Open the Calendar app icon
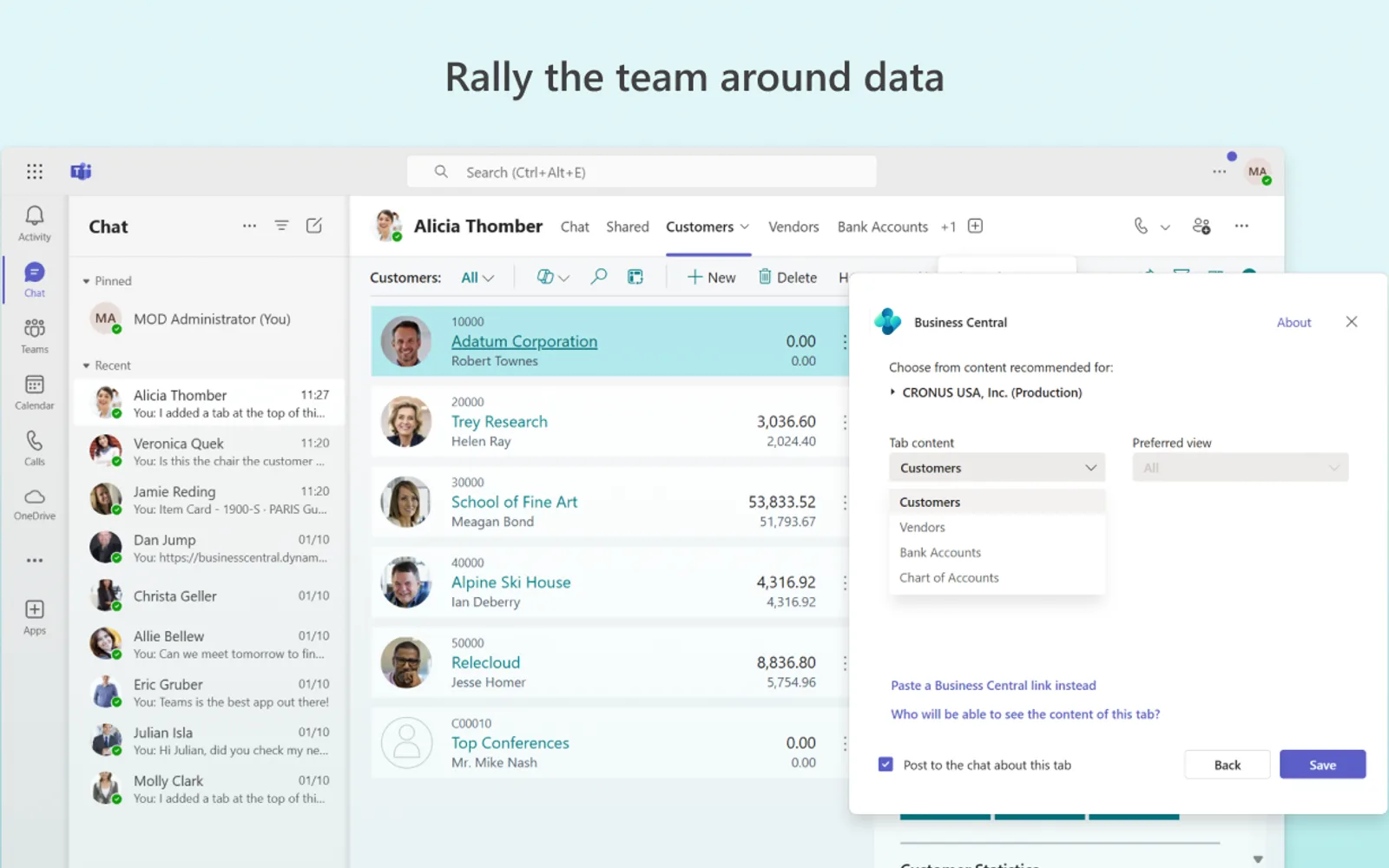This screenshot has width=1389, height=868. [35, 392]
